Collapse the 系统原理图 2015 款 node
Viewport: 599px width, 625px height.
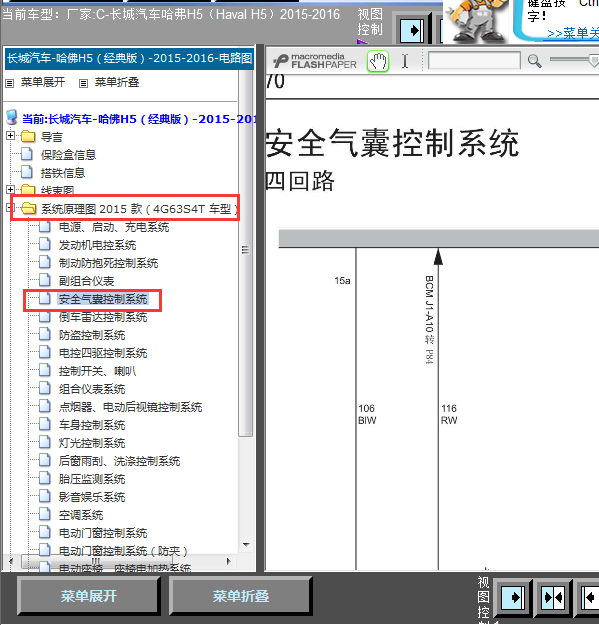point(10,207)
